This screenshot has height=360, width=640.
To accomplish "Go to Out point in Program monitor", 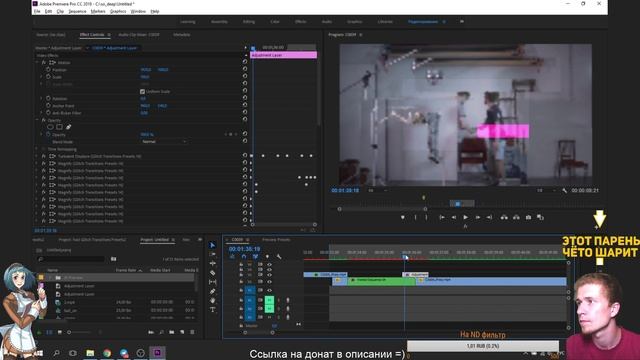I will pyautogui.click(x=489, y=218).
